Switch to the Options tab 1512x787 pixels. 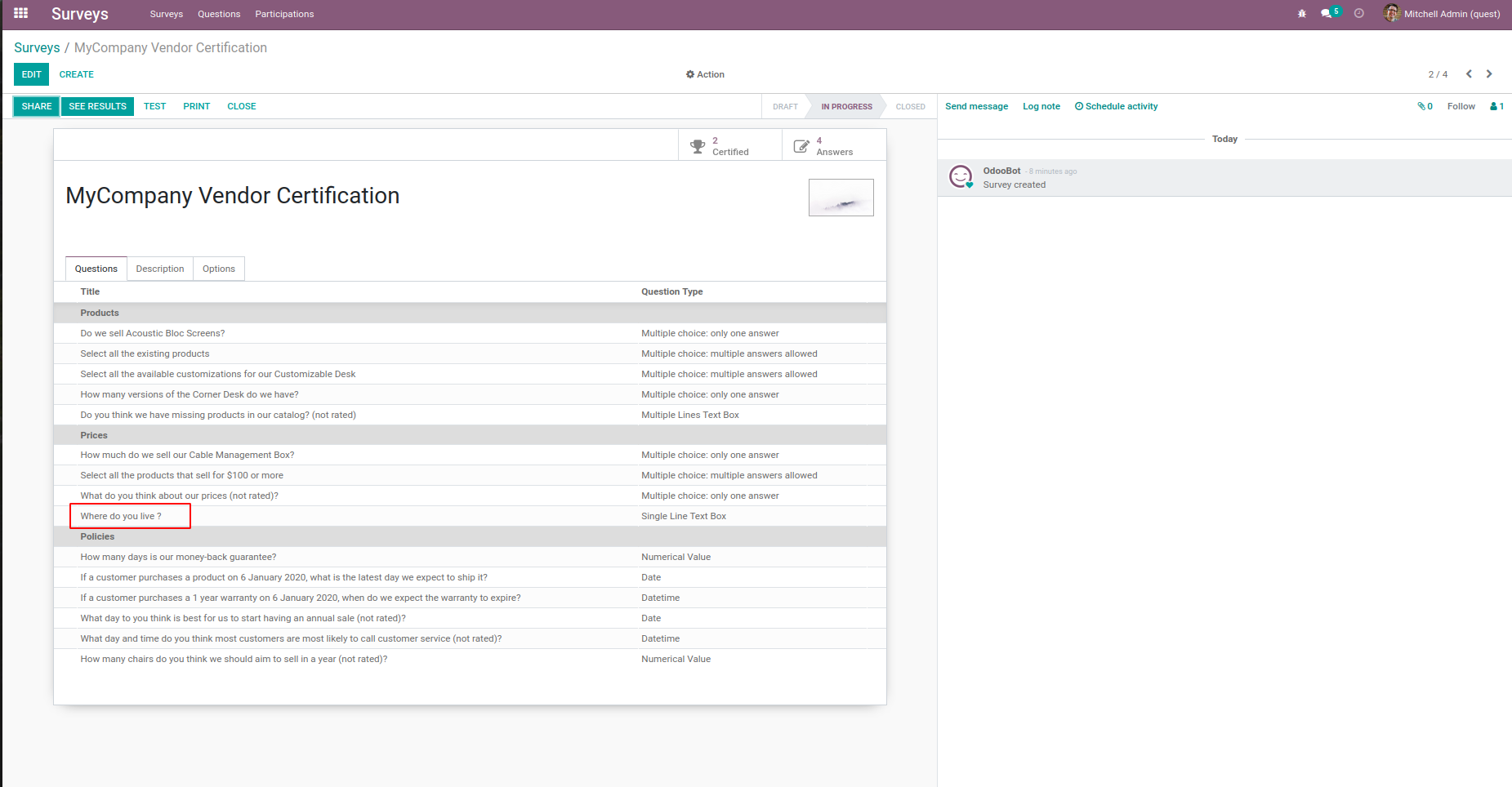(x=219, y=269)
